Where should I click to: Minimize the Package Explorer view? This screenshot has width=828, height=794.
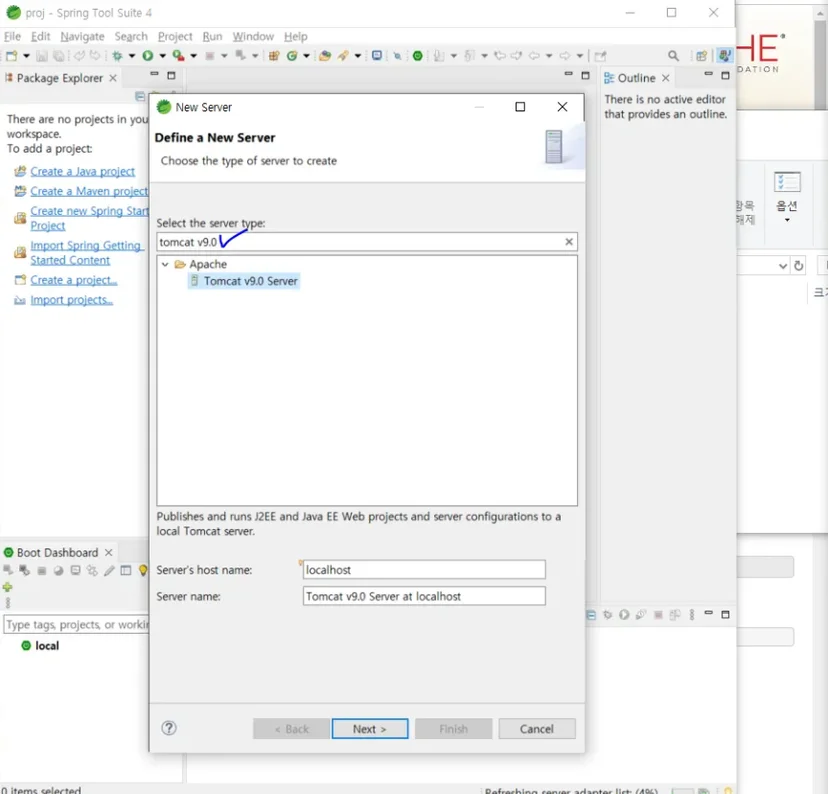coord(154,74)
